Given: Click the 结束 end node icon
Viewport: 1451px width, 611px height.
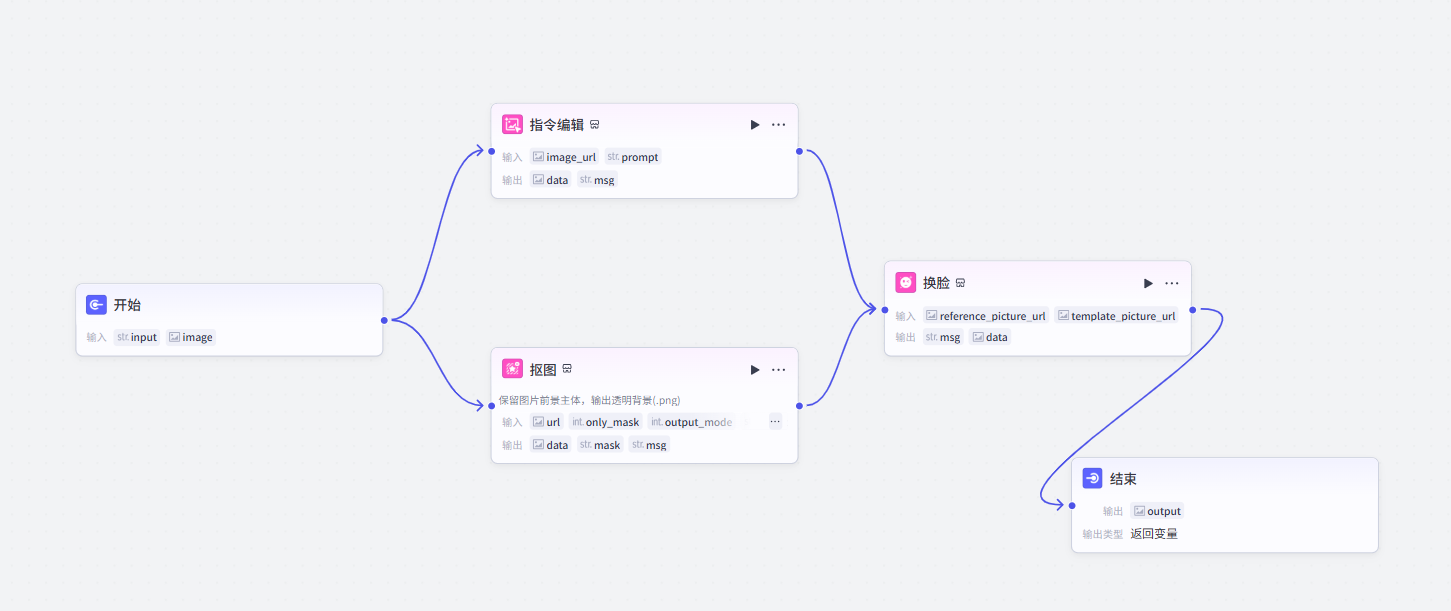Looking at the screenshot, I should [x=1092, y=478].
